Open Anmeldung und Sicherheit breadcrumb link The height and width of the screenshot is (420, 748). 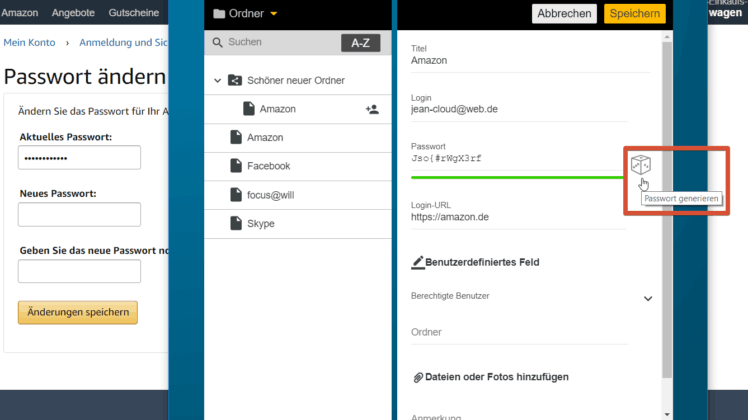123,42
